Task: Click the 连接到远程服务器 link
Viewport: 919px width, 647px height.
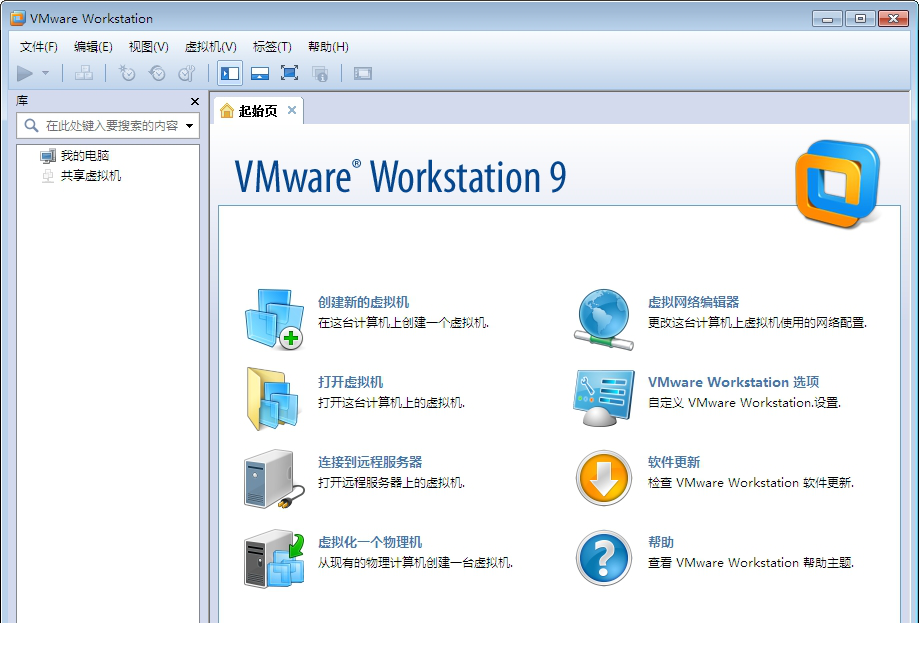Action: tap(370, 462)
